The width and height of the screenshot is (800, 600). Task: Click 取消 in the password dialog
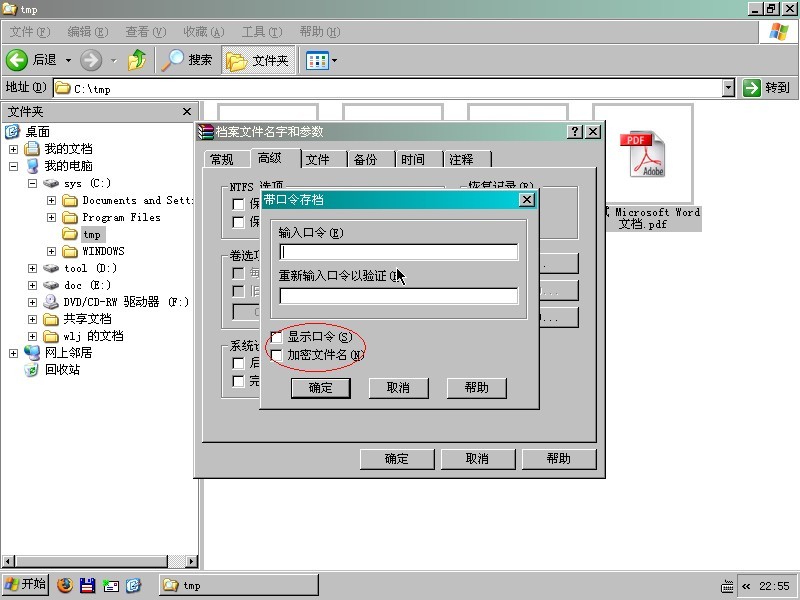tap(398, 388)
